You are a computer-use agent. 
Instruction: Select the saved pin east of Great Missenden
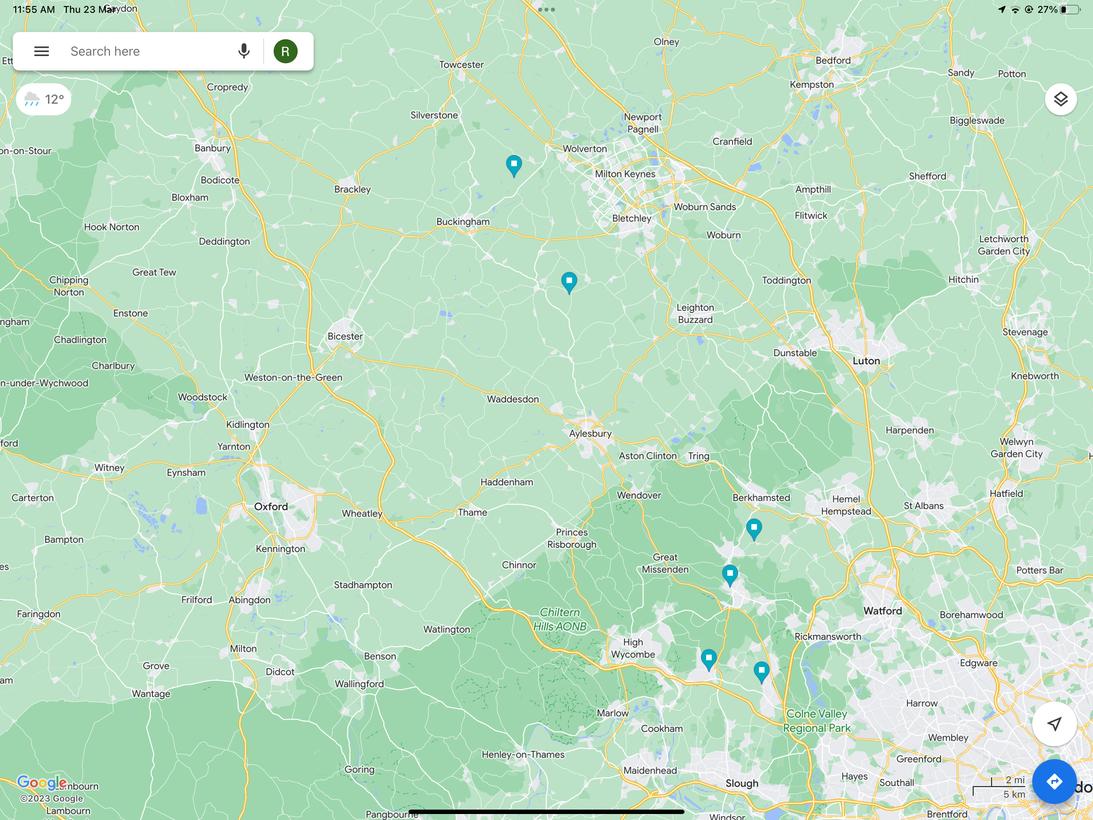point(729,575)
